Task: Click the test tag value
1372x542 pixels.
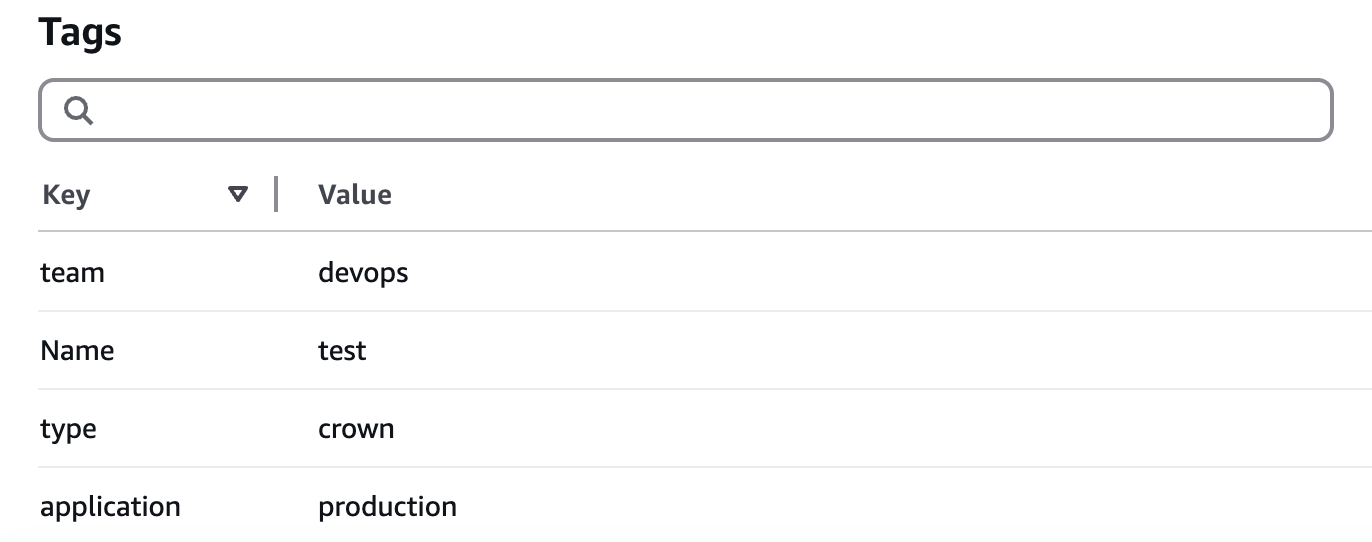Action: pyautogui.click(x=342, y=350)
